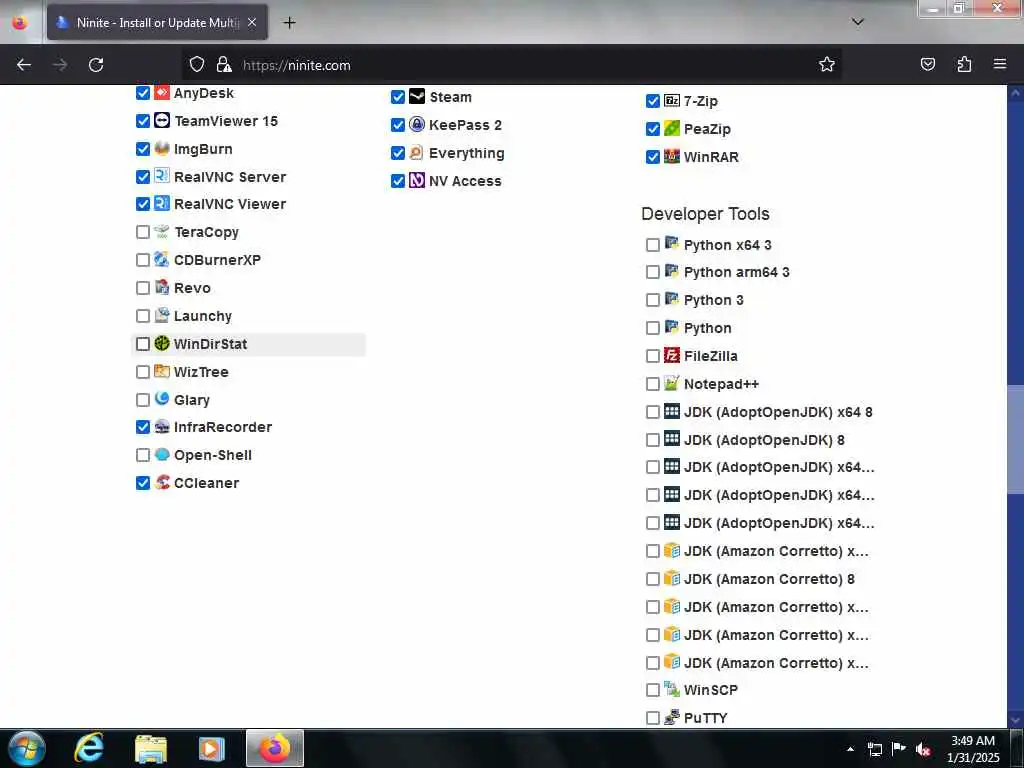Click the page vertical scrollbar thumb
Viewport: 1024px width, 768px height.
coord(1015,440)
